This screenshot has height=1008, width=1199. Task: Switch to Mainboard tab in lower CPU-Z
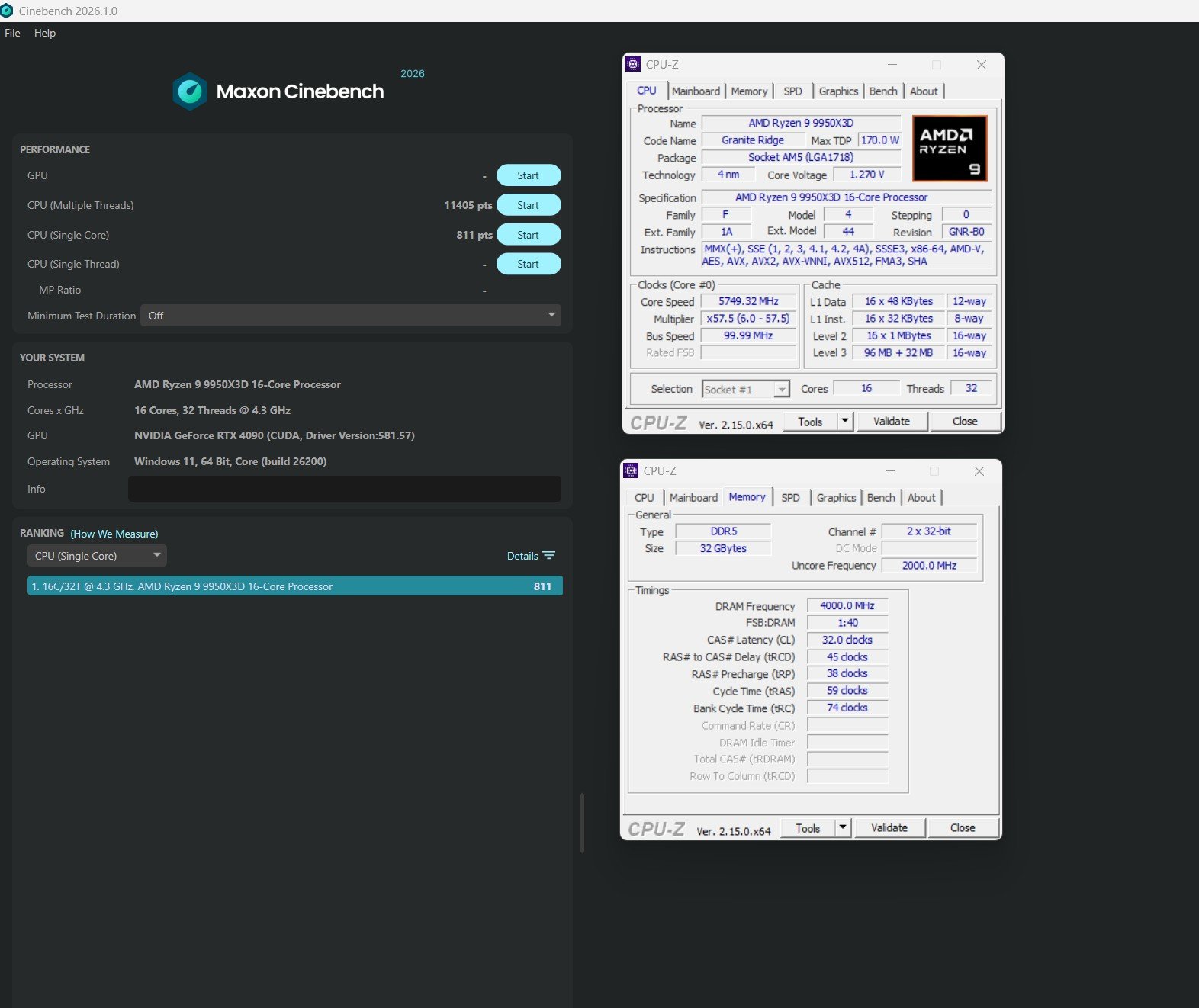[x=693, y=497]
